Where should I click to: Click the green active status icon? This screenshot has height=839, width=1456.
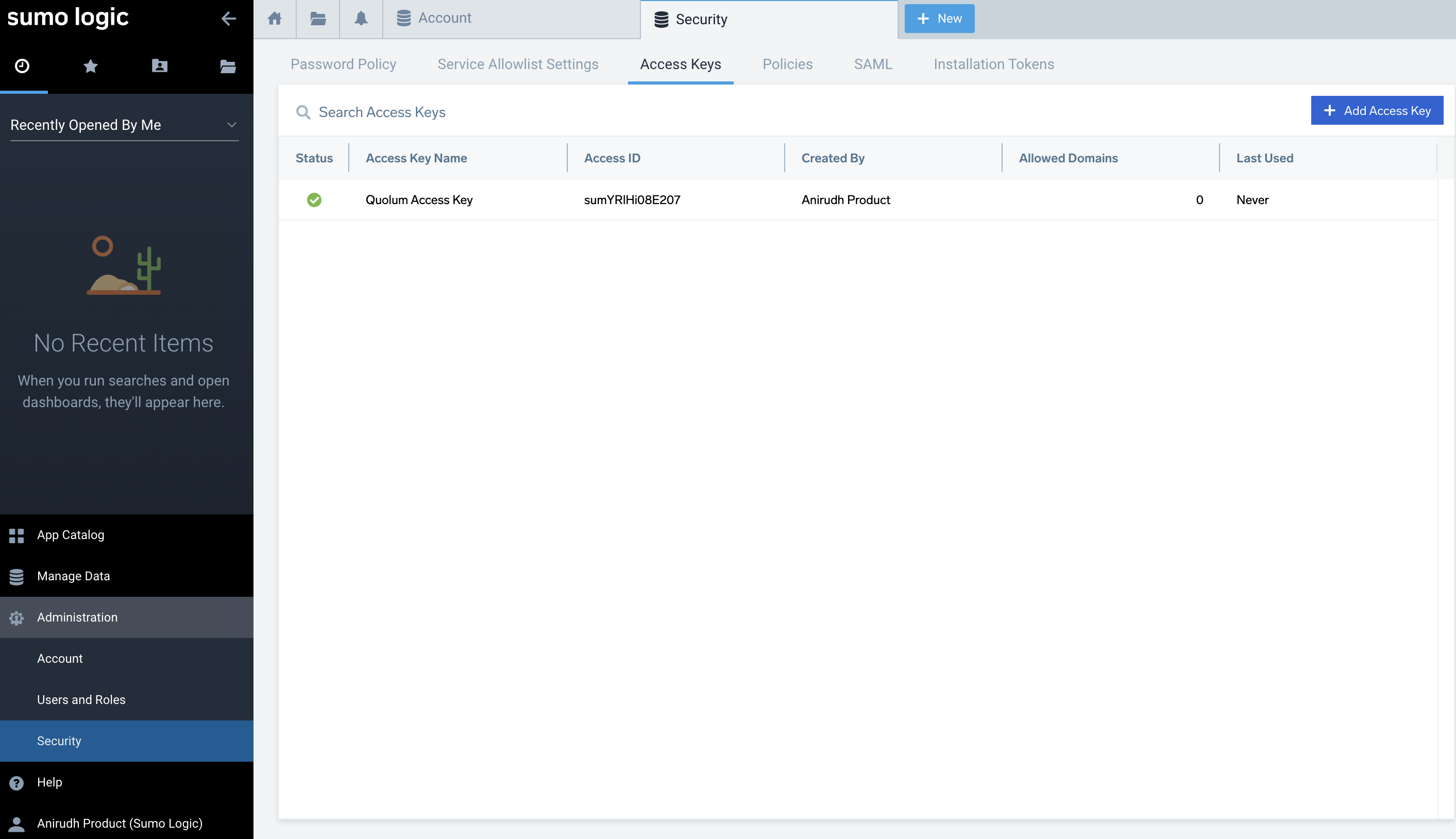click(314, 200)
